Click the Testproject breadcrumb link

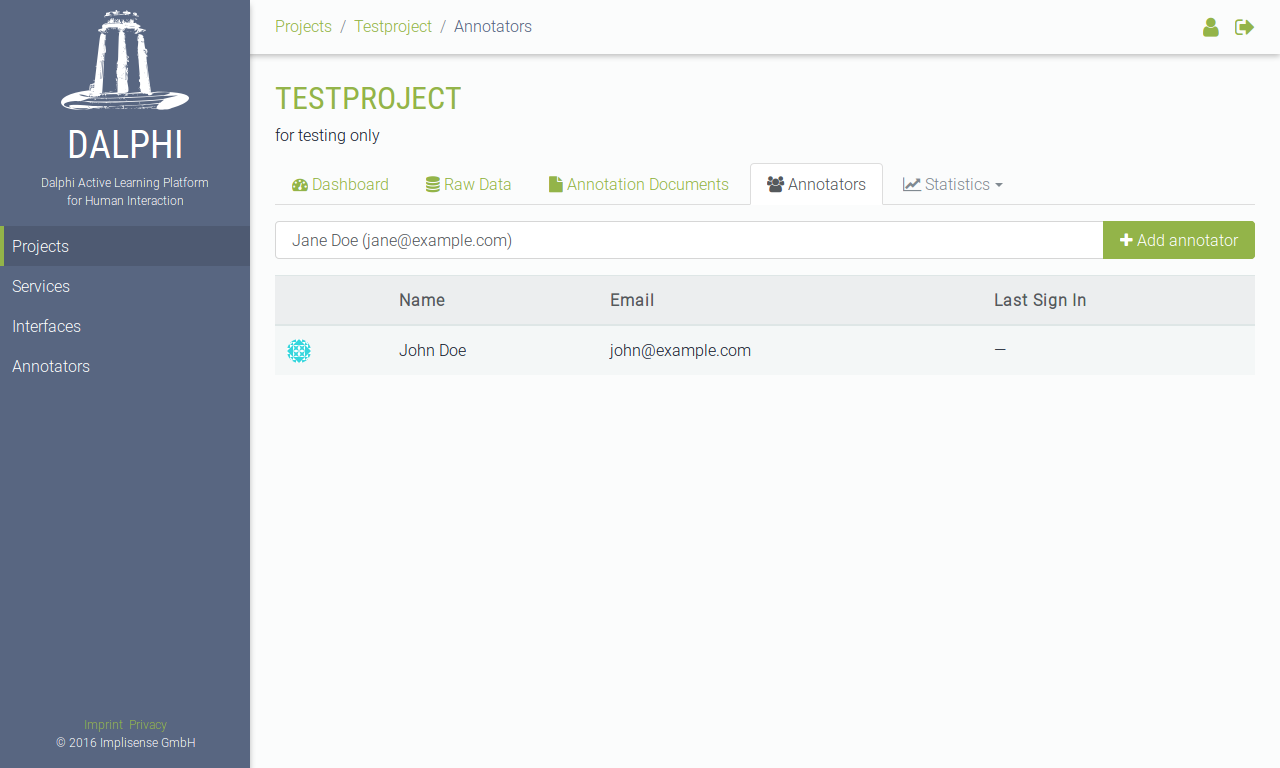coord(393,27)
